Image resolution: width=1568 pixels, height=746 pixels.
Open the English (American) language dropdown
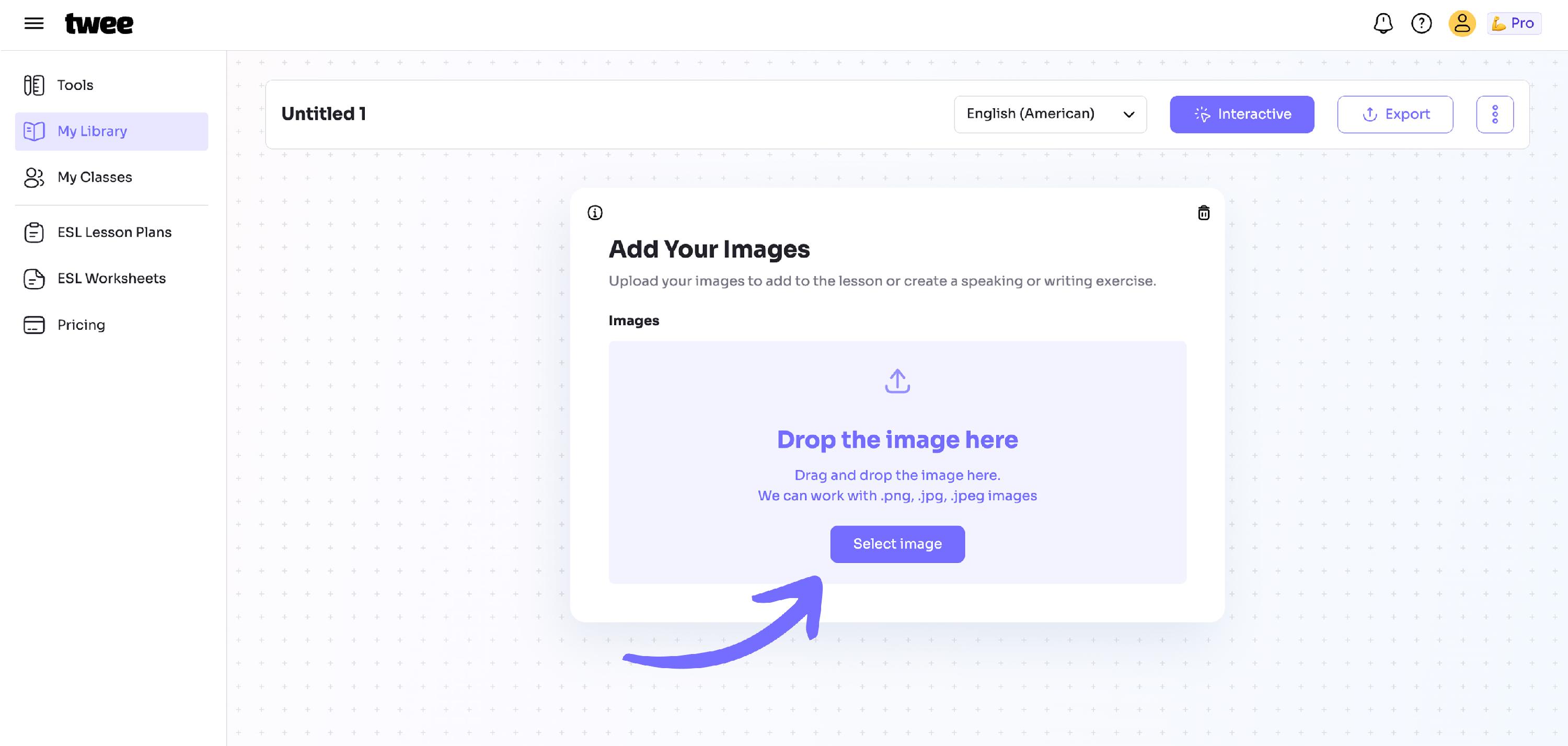[x=1050, y=114]
